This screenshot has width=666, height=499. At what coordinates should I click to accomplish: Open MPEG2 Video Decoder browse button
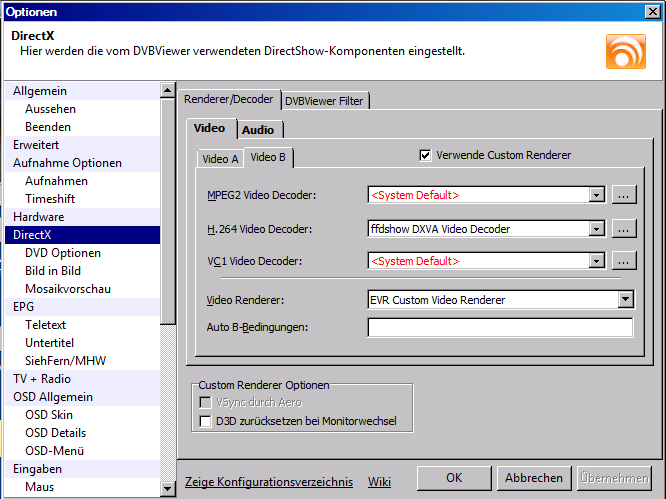(624, 195)
